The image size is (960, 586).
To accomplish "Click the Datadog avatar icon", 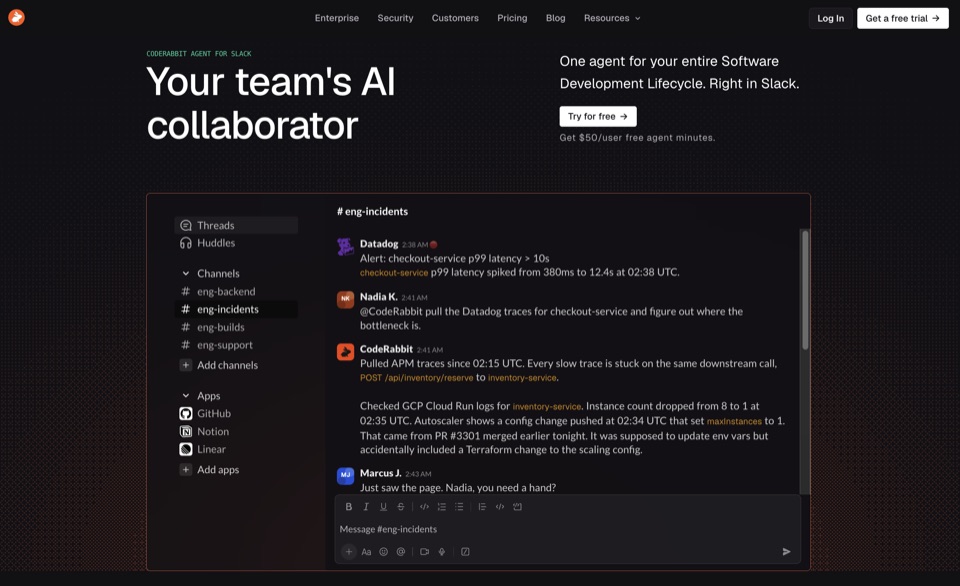I will coord(345,247).
